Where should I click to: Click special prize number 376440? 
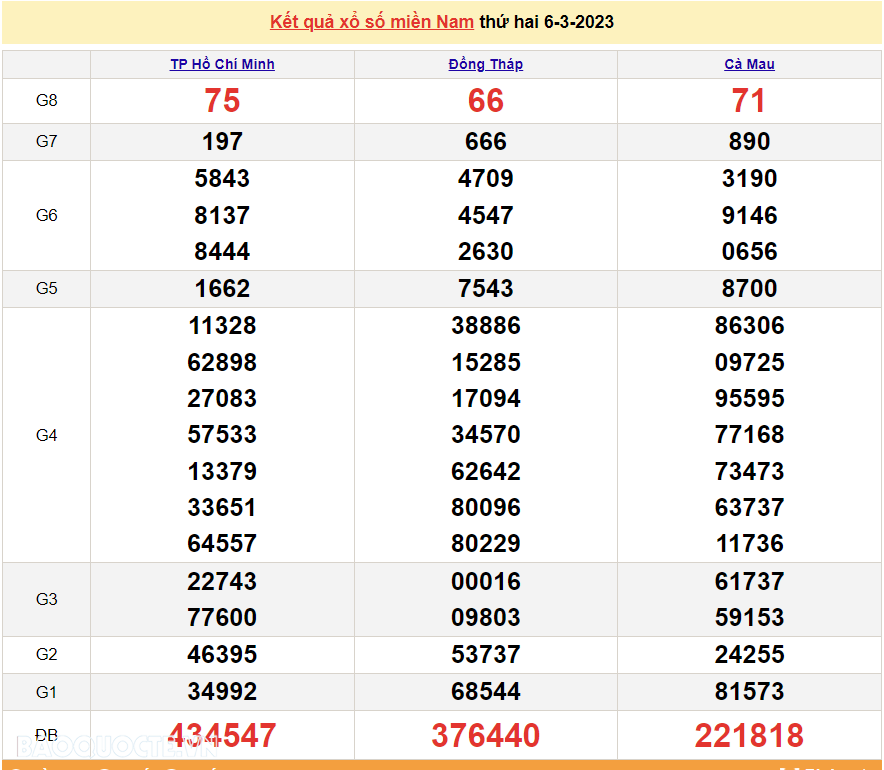click(x=486, y=736)
